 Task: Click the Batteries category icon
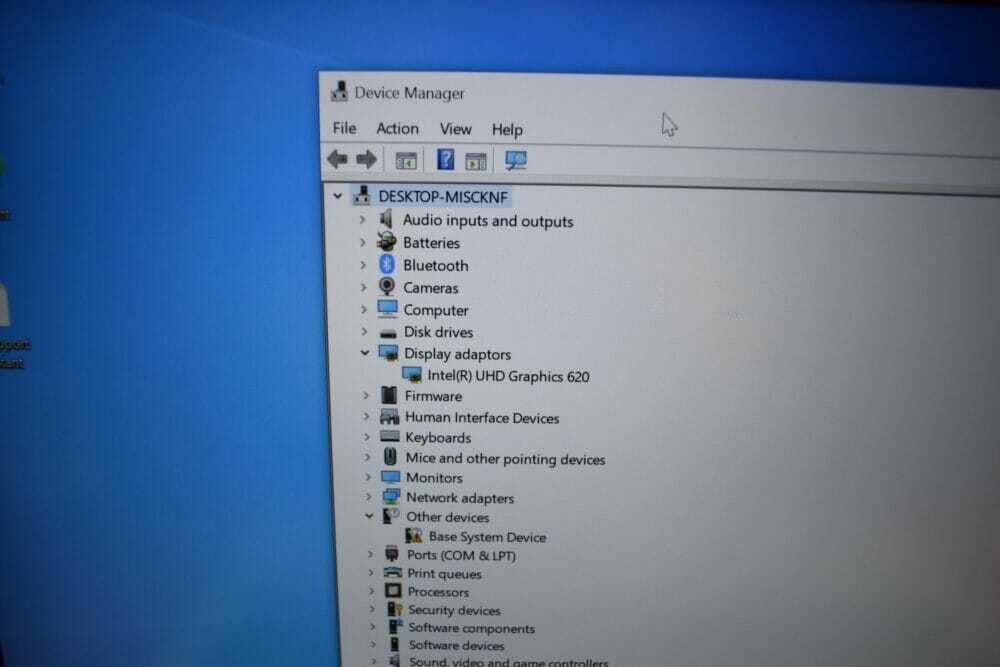386,242
